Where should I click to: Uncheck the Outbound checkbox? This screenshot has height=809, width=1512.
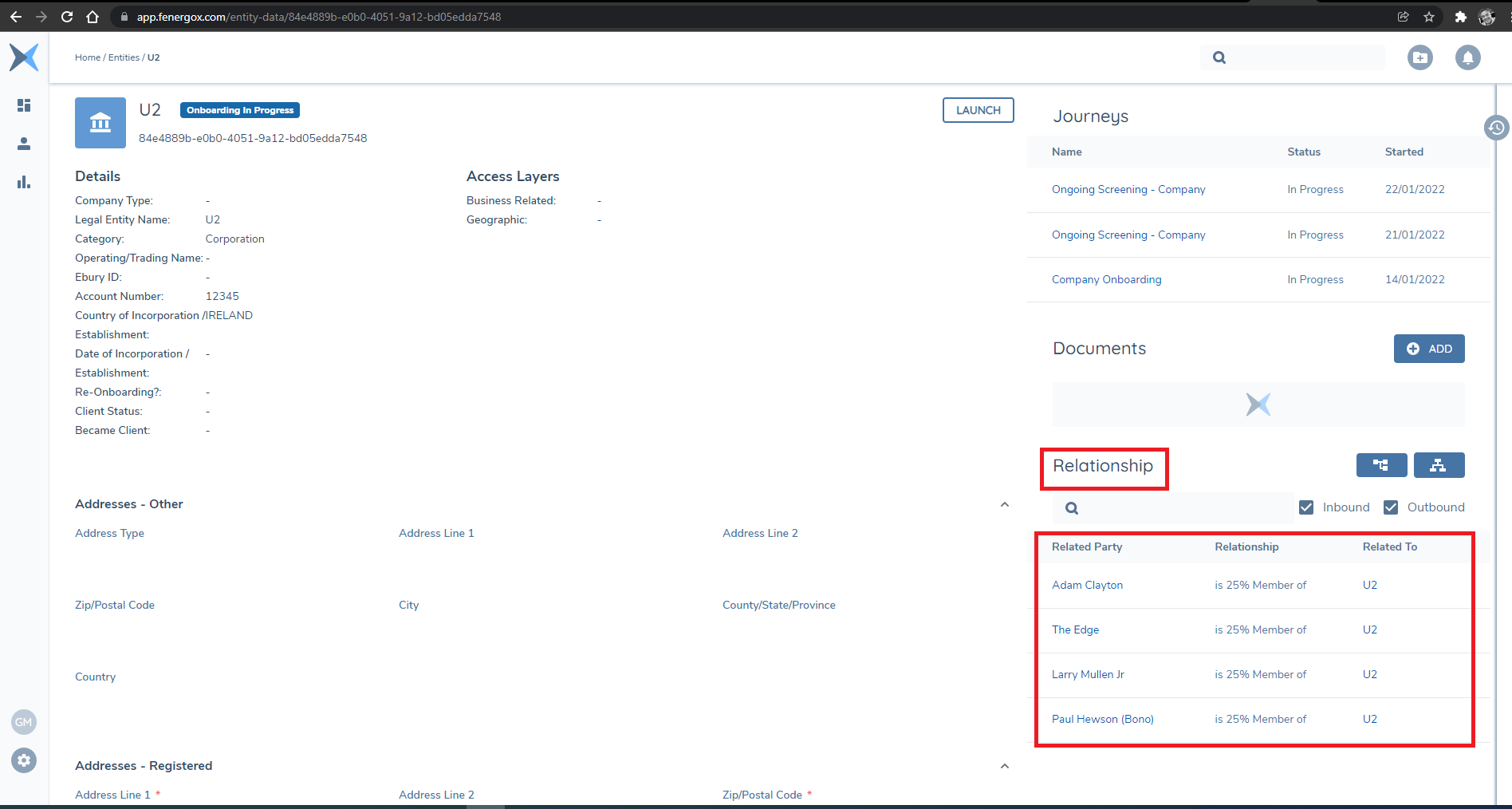point(1391,507)
